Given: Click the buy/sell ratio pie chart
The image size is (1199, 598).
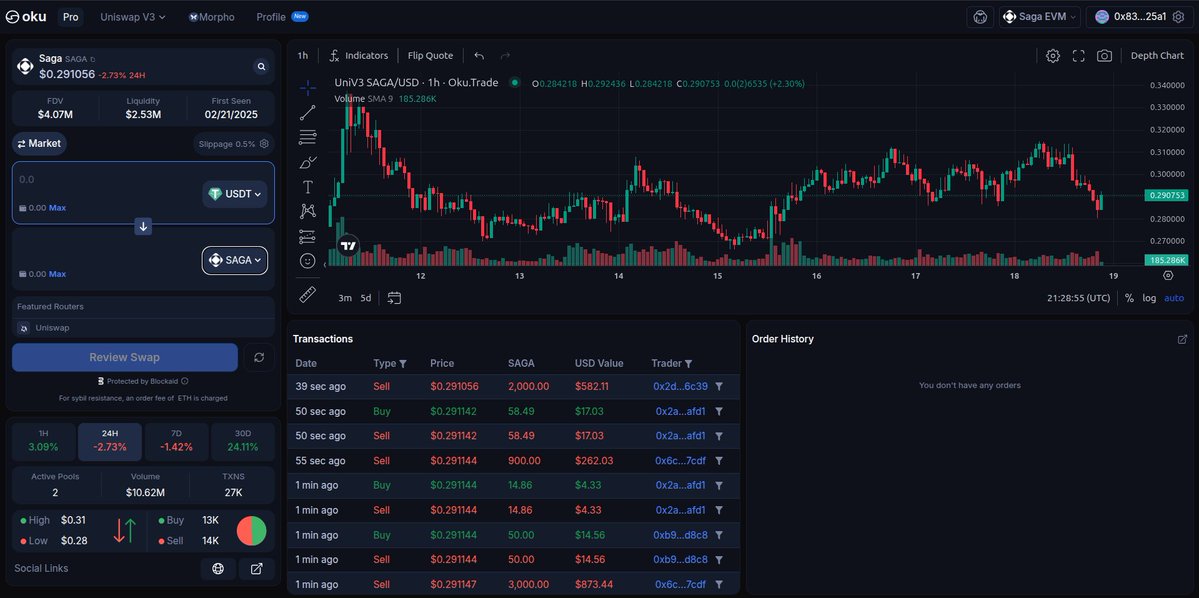Looking at the screenshot, I should (x=252, y=531).
